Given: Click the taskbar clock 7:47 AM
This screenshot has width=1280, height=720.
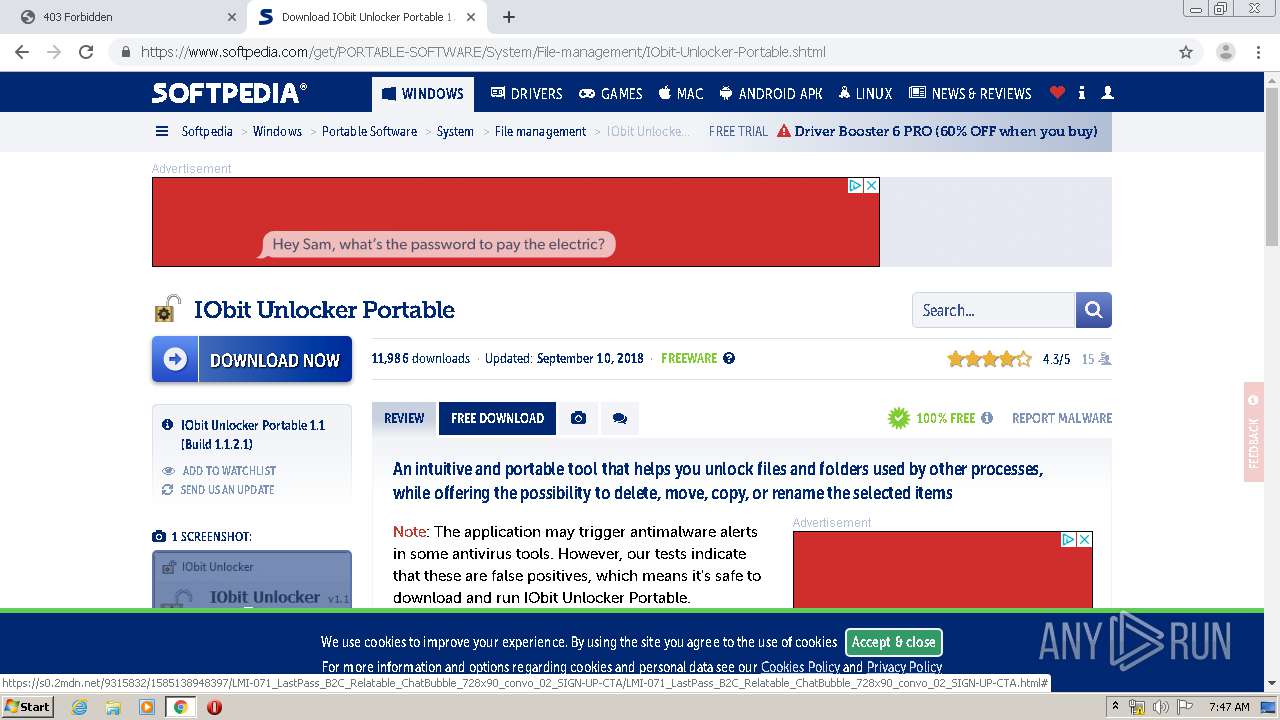Looking at the screenshot, I should point(1229,707).
